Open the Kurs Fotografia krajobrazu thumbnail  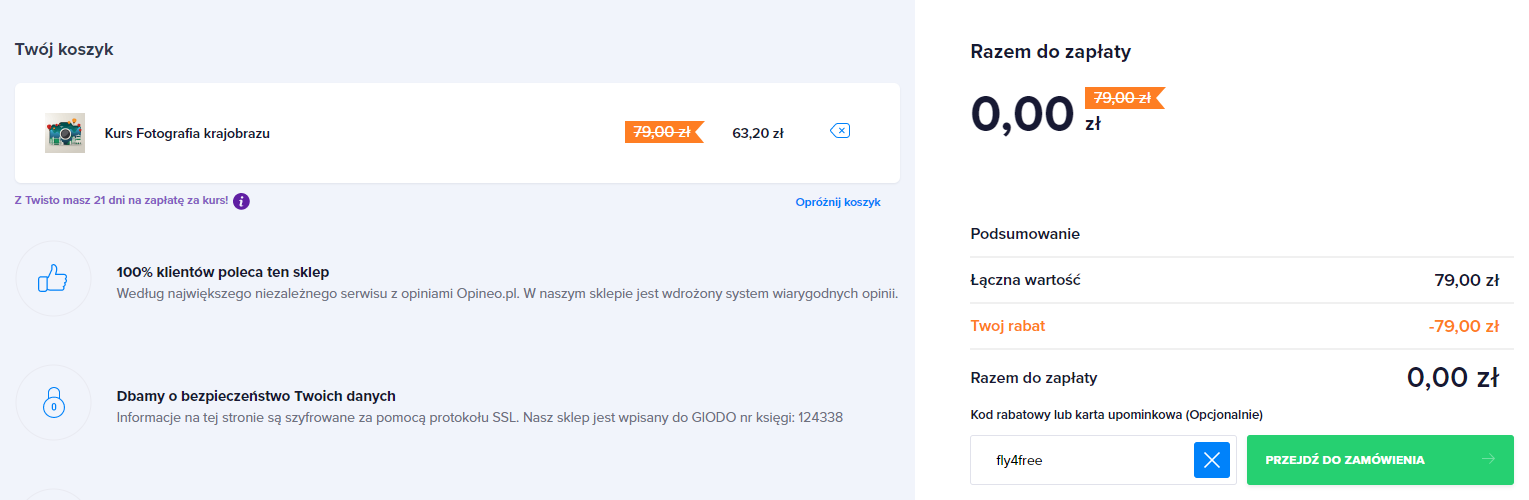point(65,133)
